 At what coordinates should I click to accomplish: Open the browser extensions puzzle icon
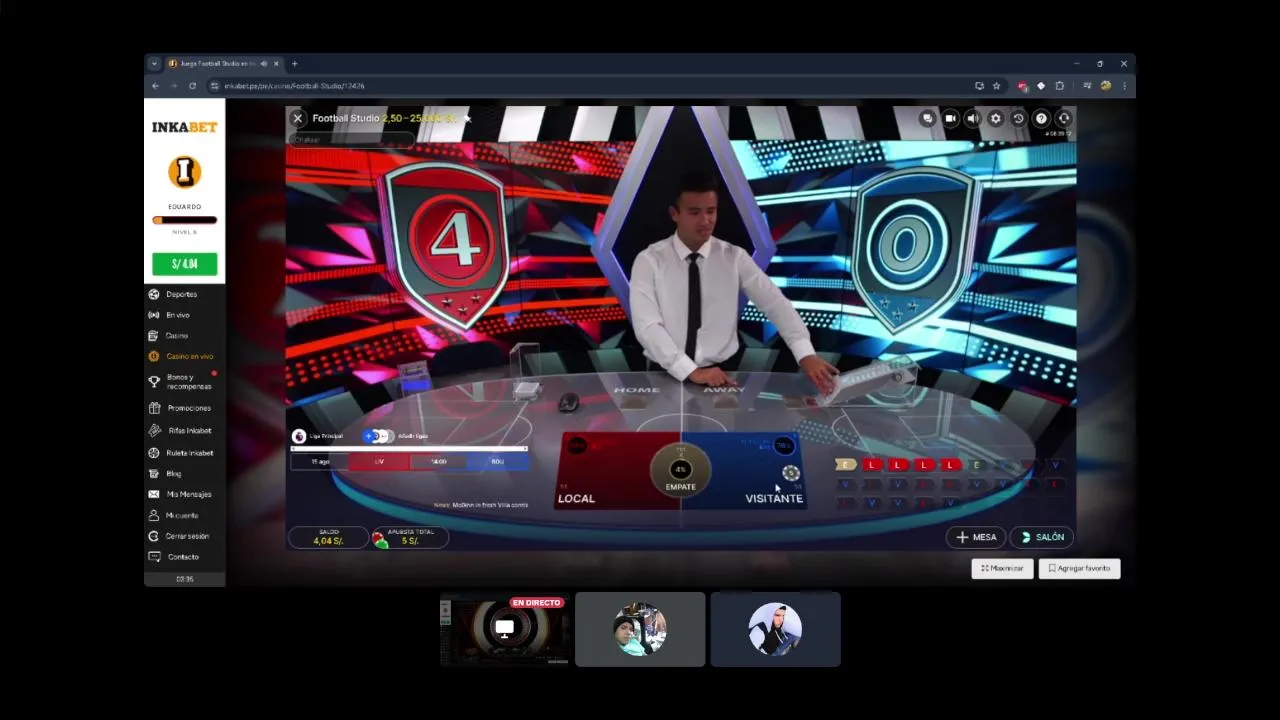(1060, 86)
